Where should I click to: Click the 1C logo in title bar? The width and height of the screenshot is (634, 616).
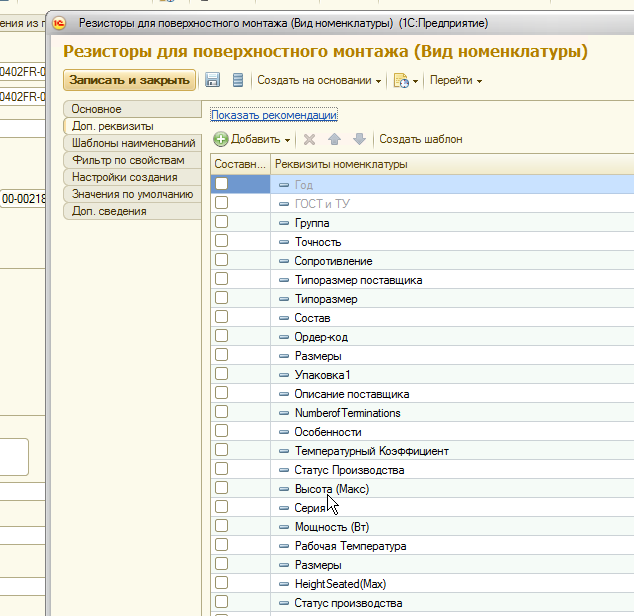point(60,22)
